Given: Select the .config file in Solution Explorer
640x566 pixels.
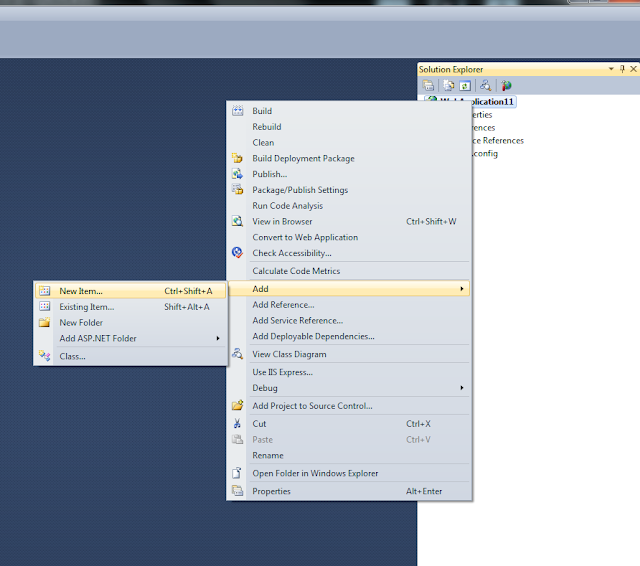Looking at the screenshot, I should point(485,154).
